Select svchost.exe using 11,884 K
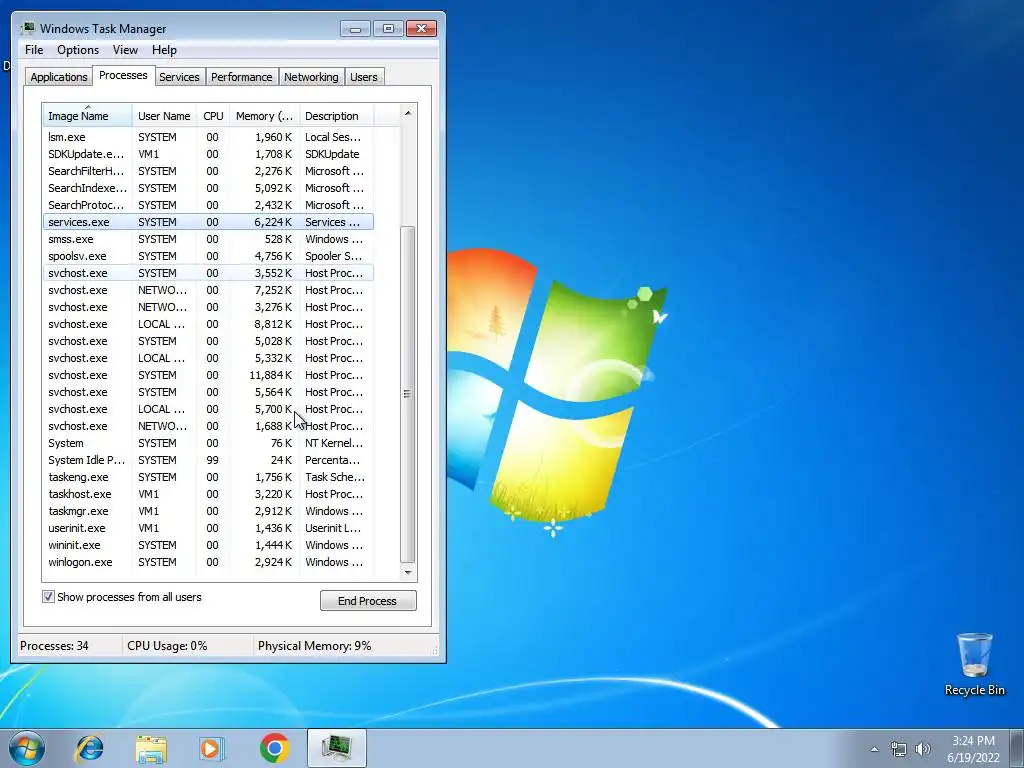Image resolution: width=1024 pixels, height=768 pixels. pyautogui.click(x=208, y=375)
